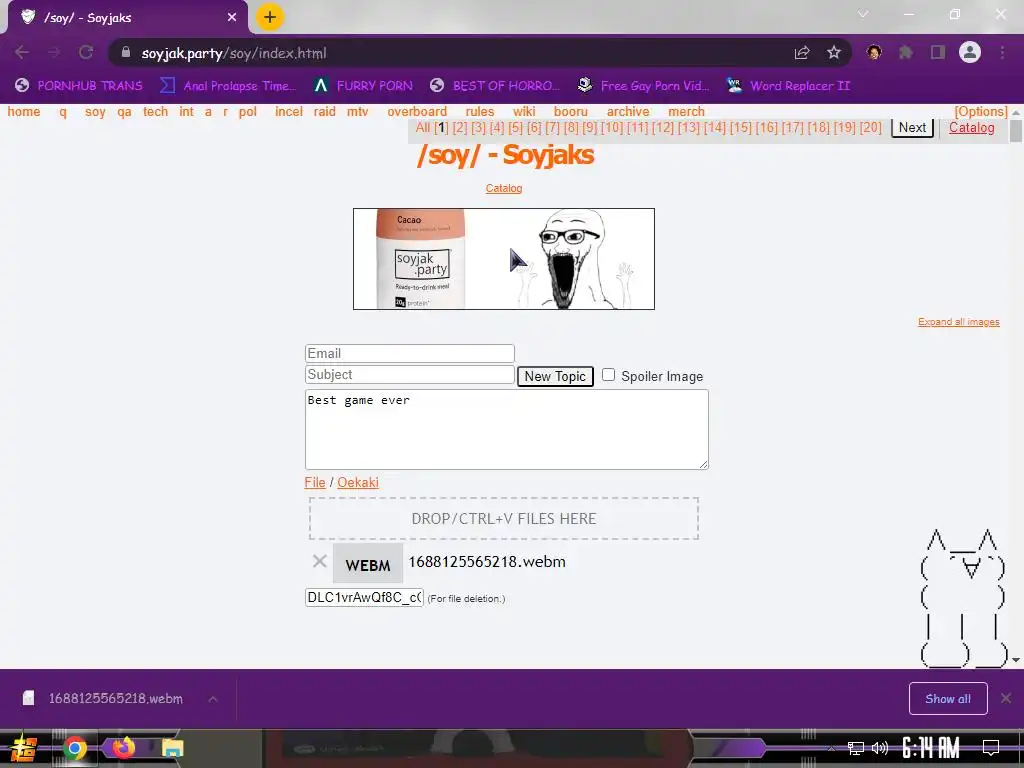Remove the attached webm with the X
The image size is (1024, 768).
coord(319,561)
